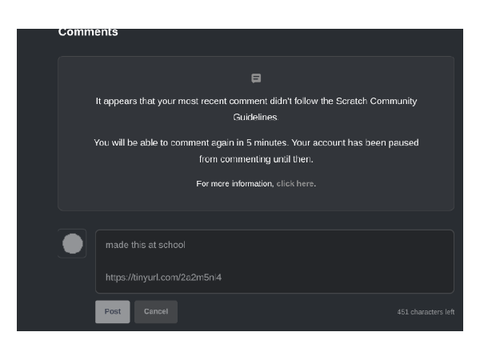Select the Comments section heading

click(x=88, y=32)
